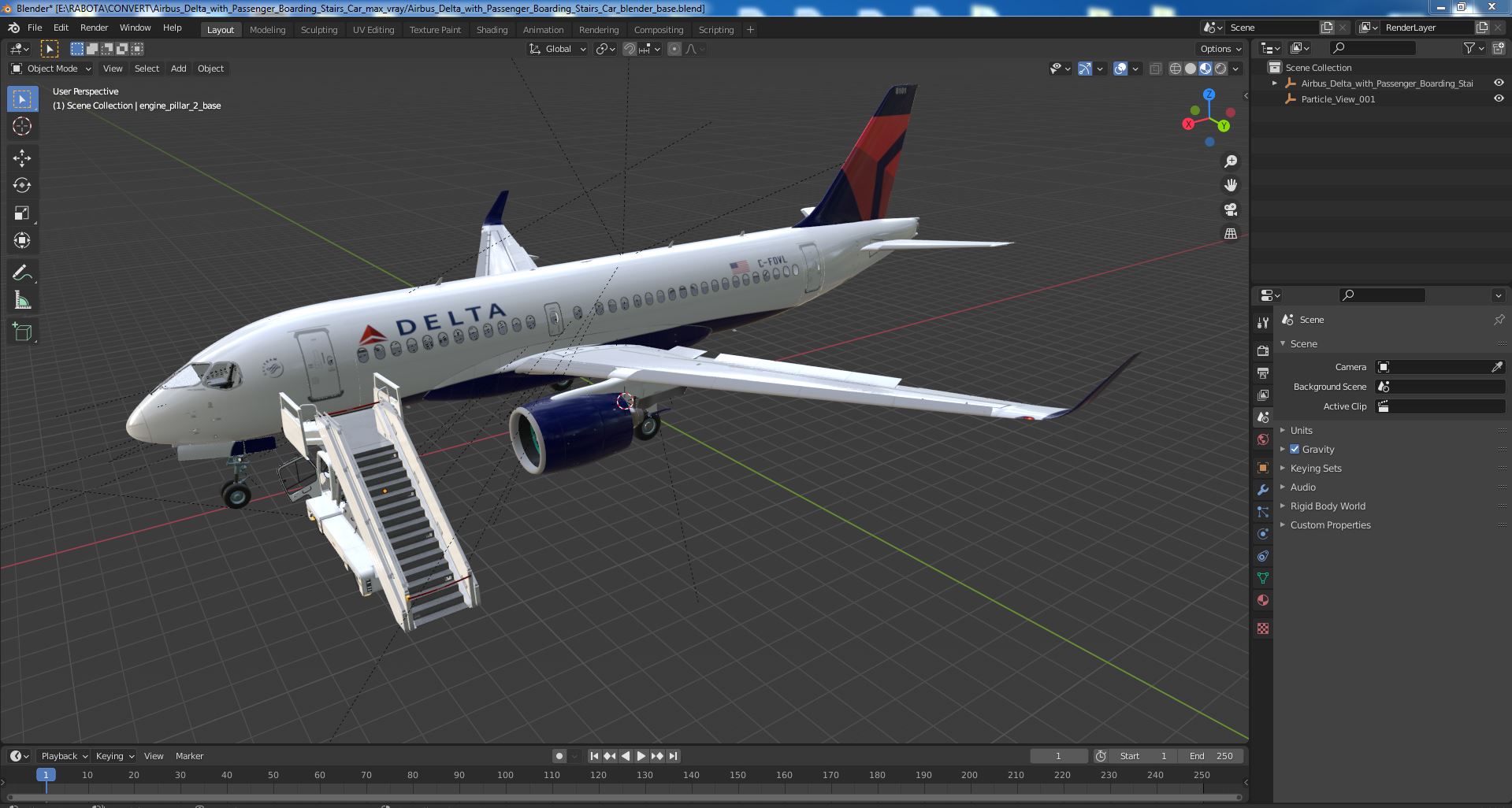Viewport: 1512px width, 808px height.
Task: Open Global transform orientation dropdown
Action: [558, 49]
